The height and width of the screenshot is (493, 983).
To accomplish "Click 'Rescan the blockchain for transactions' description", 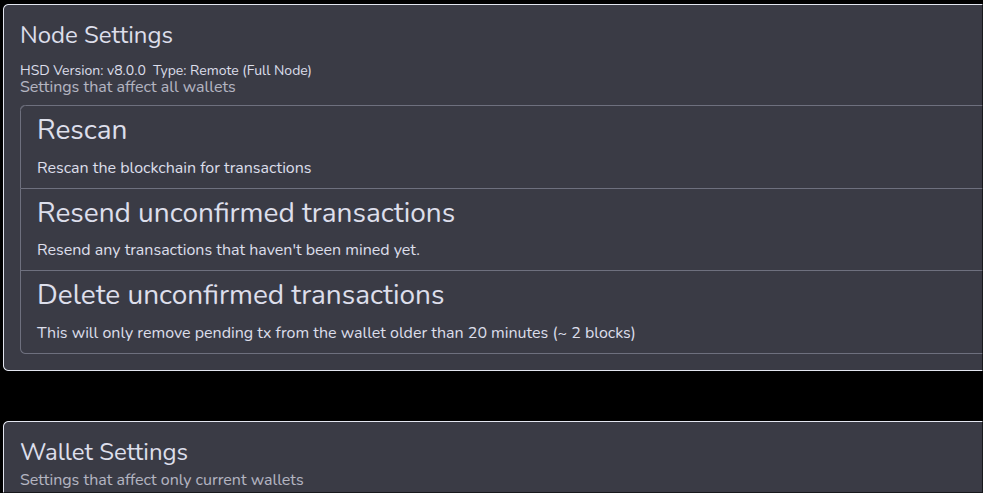I will coord(174,168).
